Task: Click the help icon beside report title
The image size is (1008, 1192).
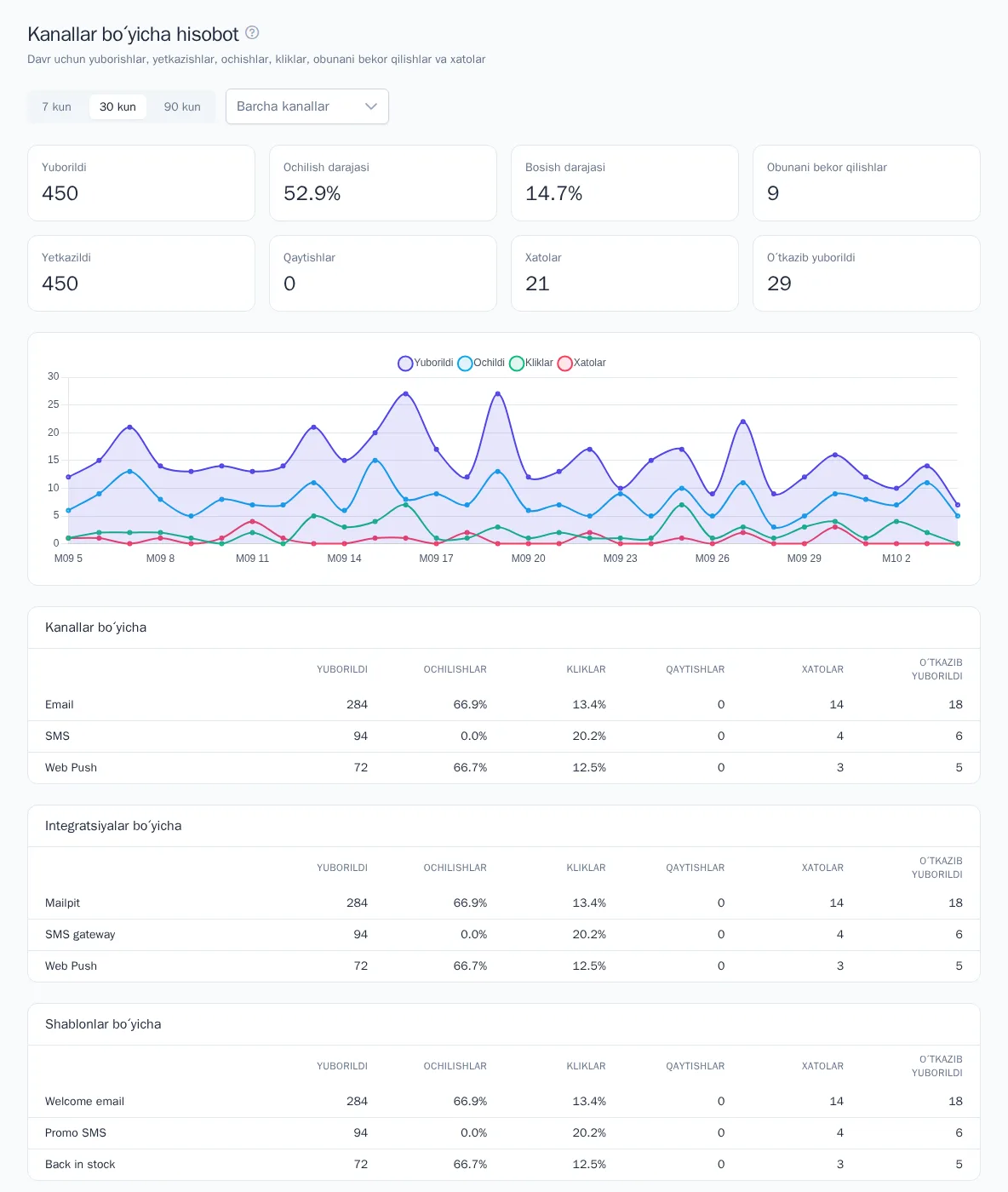Action: click(252, 32)
